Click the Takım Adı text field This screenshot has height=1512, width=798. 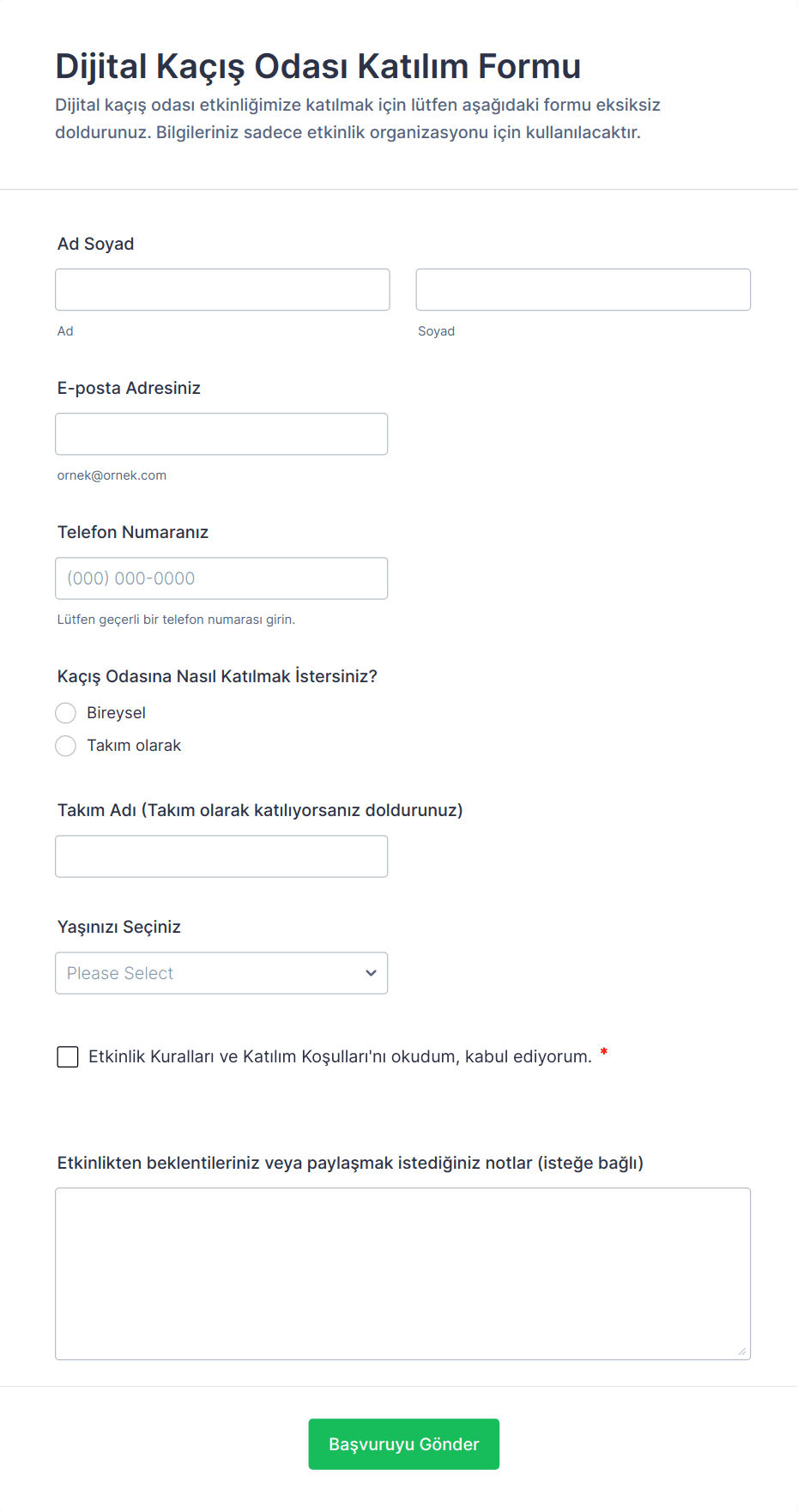(x=221, y=856)
